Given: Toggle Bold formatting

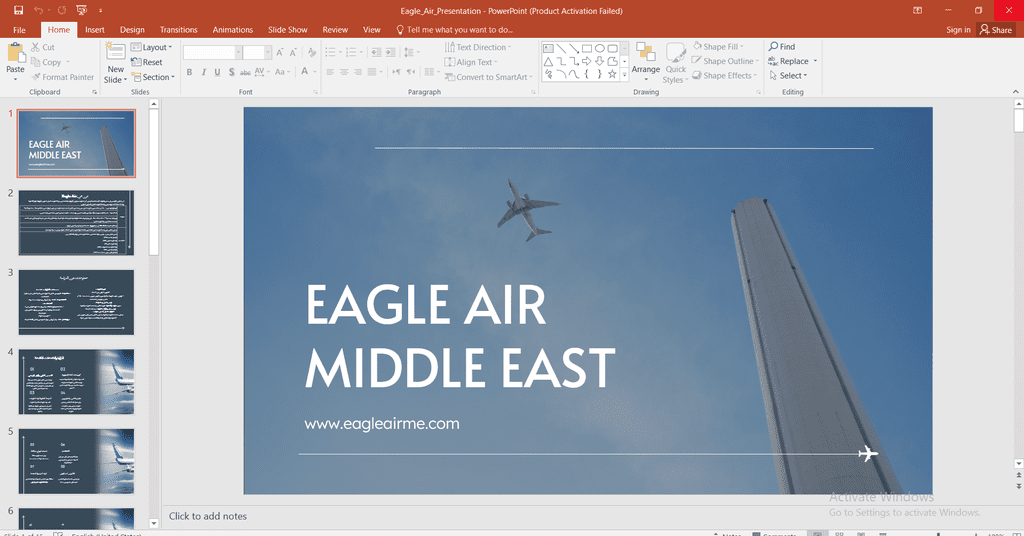Looking at the screenshot, I should click(x=189, y=72).
